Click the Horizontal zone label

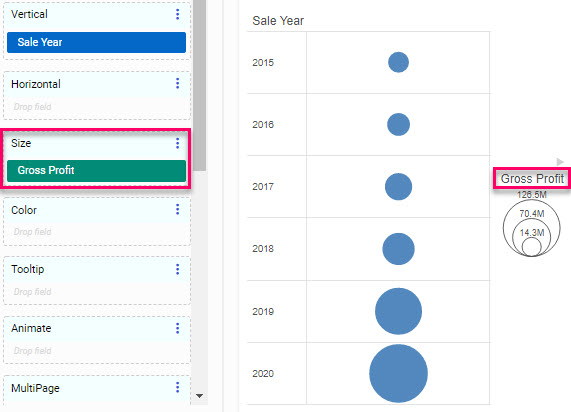[x=36, y=84]
